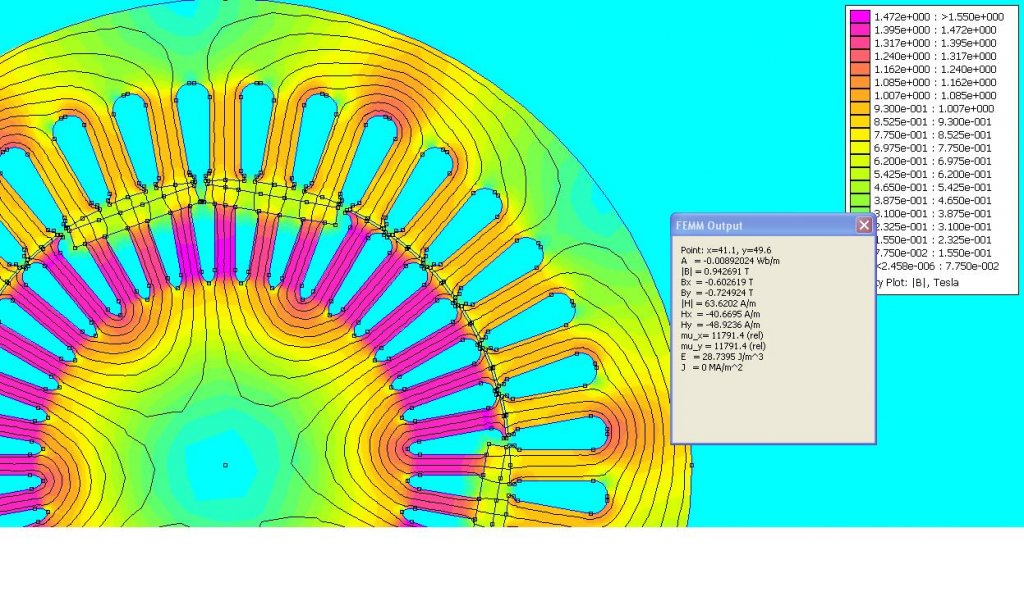
Task: Select legend text 6.975e-001 : 7.750e-001
Action: [933, 148]
